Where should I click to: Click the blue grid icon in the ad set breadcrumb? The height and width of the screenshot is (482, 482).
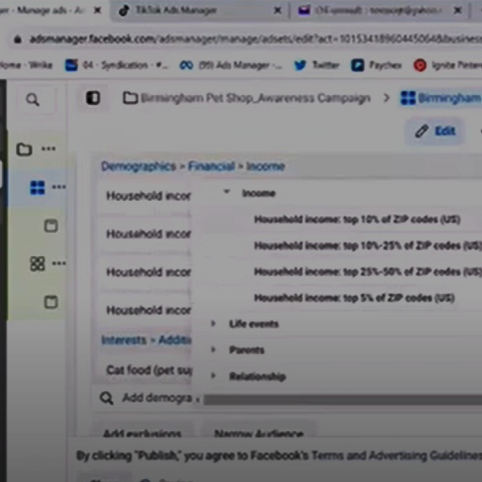point(408,98)
